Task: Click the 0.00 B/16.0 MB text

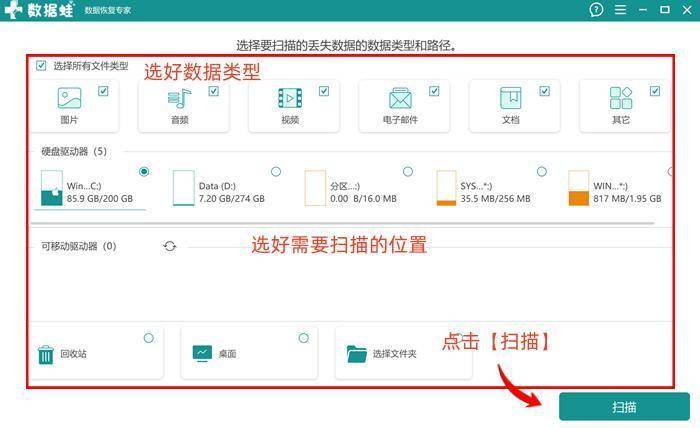Action: [363, 199]
